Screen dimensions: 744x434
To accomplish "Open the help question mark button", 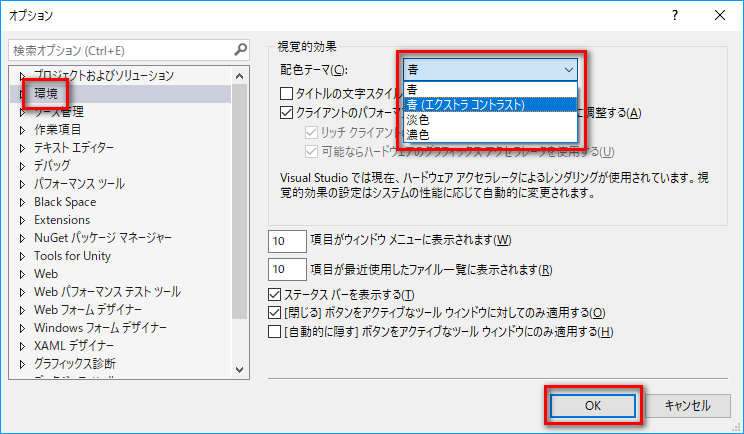I will [675, 15].
